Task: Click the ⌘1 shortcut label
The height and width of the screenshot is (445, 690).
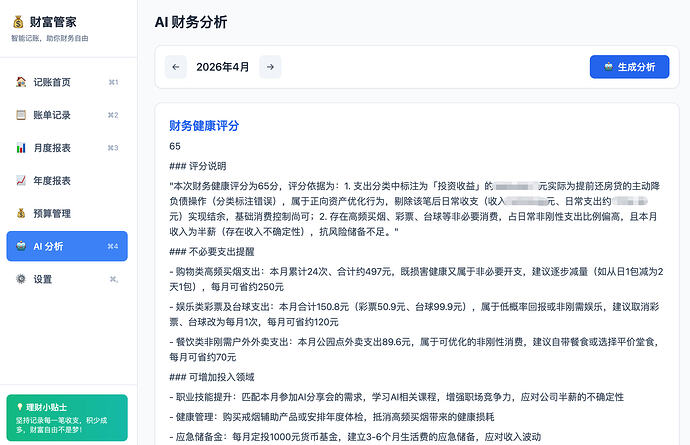Action: (114, 82)
